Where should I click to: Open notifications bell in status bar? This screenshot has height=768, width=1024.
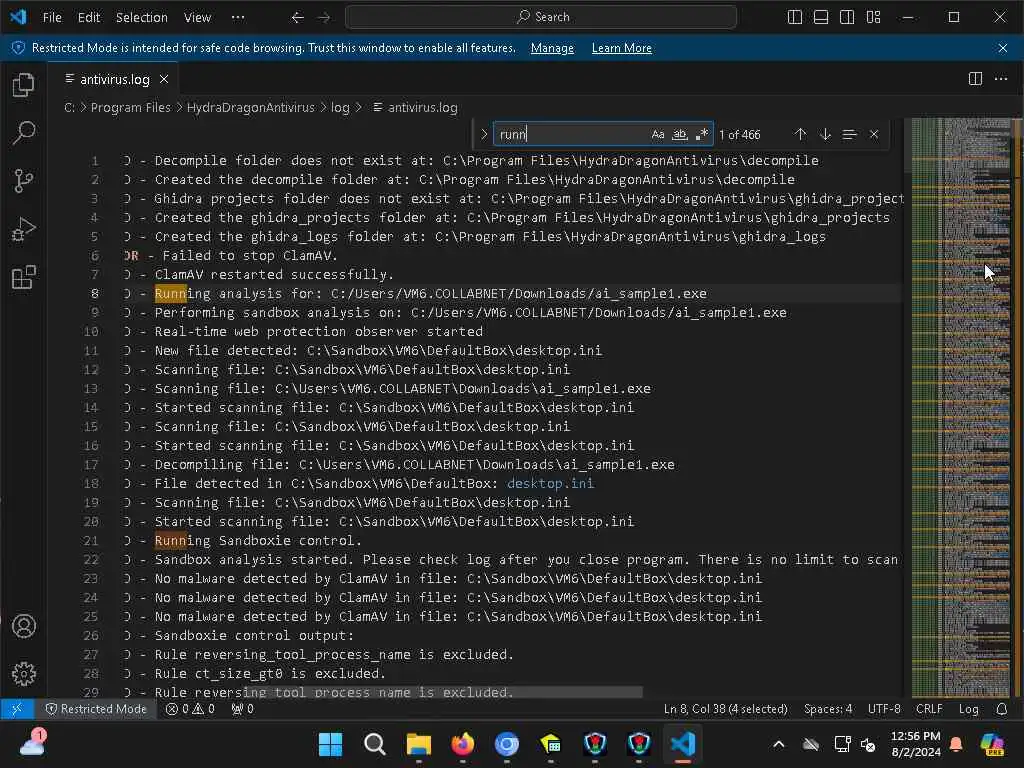(x=1002, y=709)
